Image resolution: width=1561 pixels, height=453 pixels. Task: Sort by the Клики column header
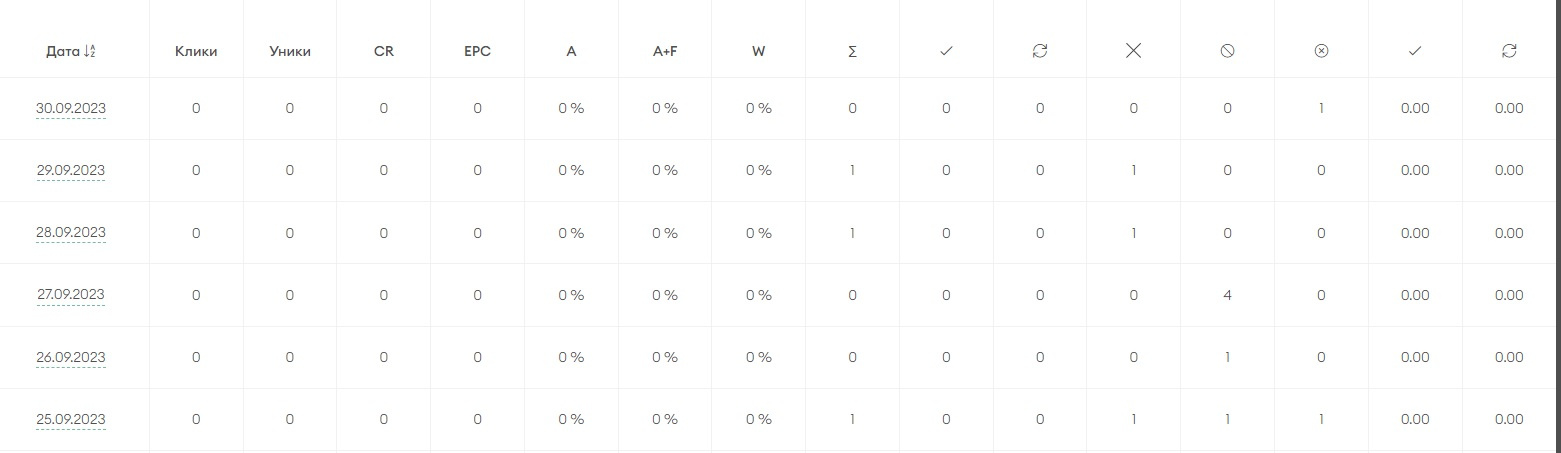point(196,51)
